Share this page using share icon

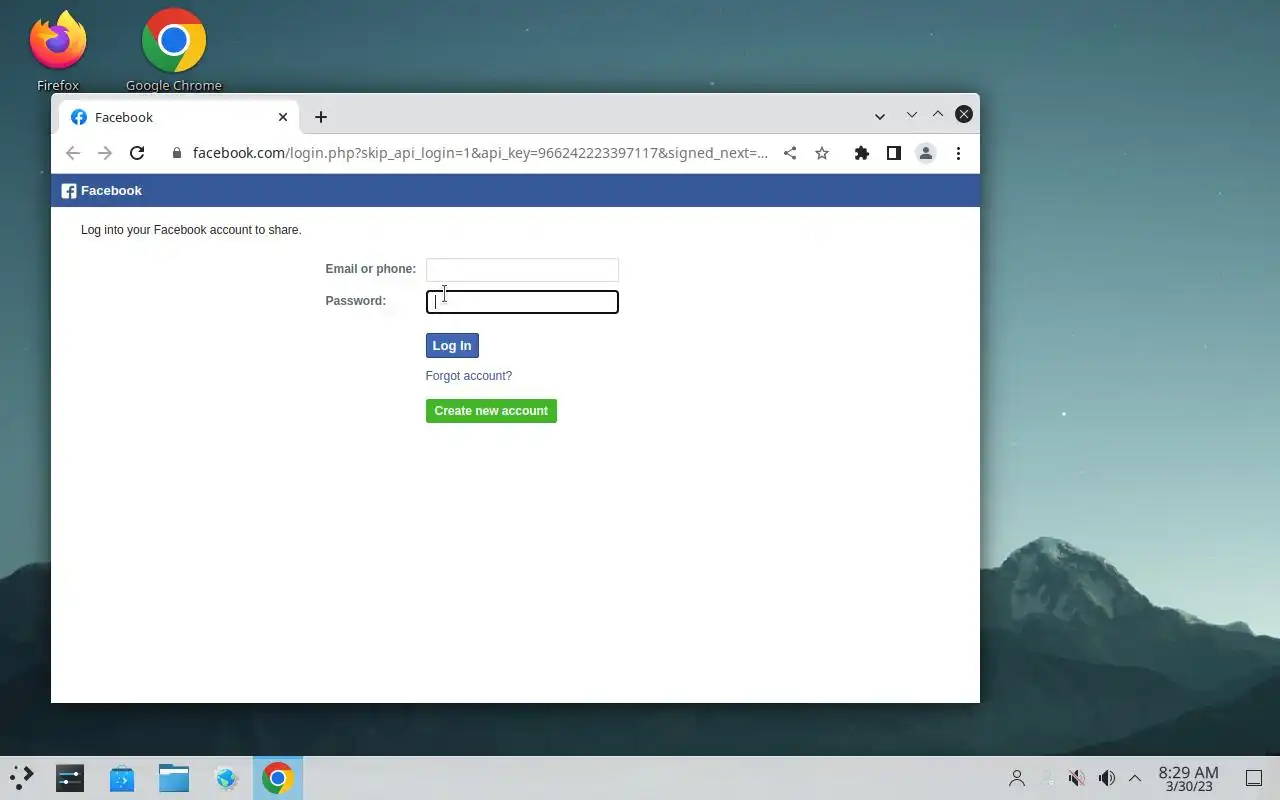pos(790,153)
